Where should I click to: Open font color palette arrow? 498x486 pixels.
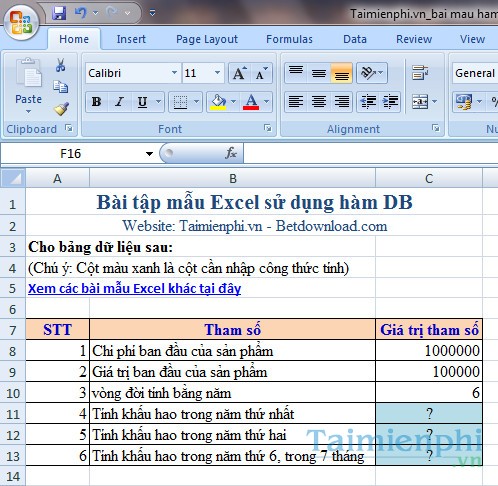pyautogui.click(x=266, y=102)
